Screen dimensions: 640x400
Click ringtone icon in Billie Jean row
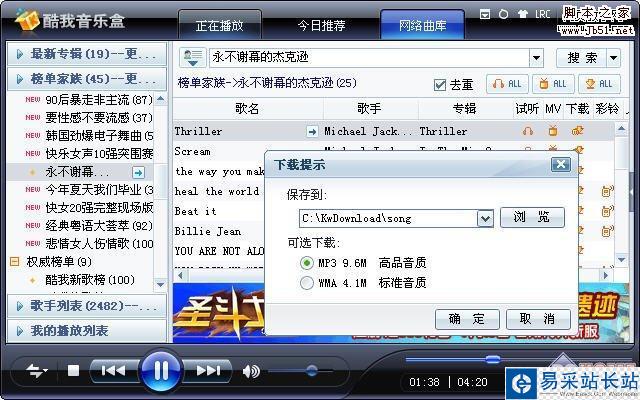[607, 231]
